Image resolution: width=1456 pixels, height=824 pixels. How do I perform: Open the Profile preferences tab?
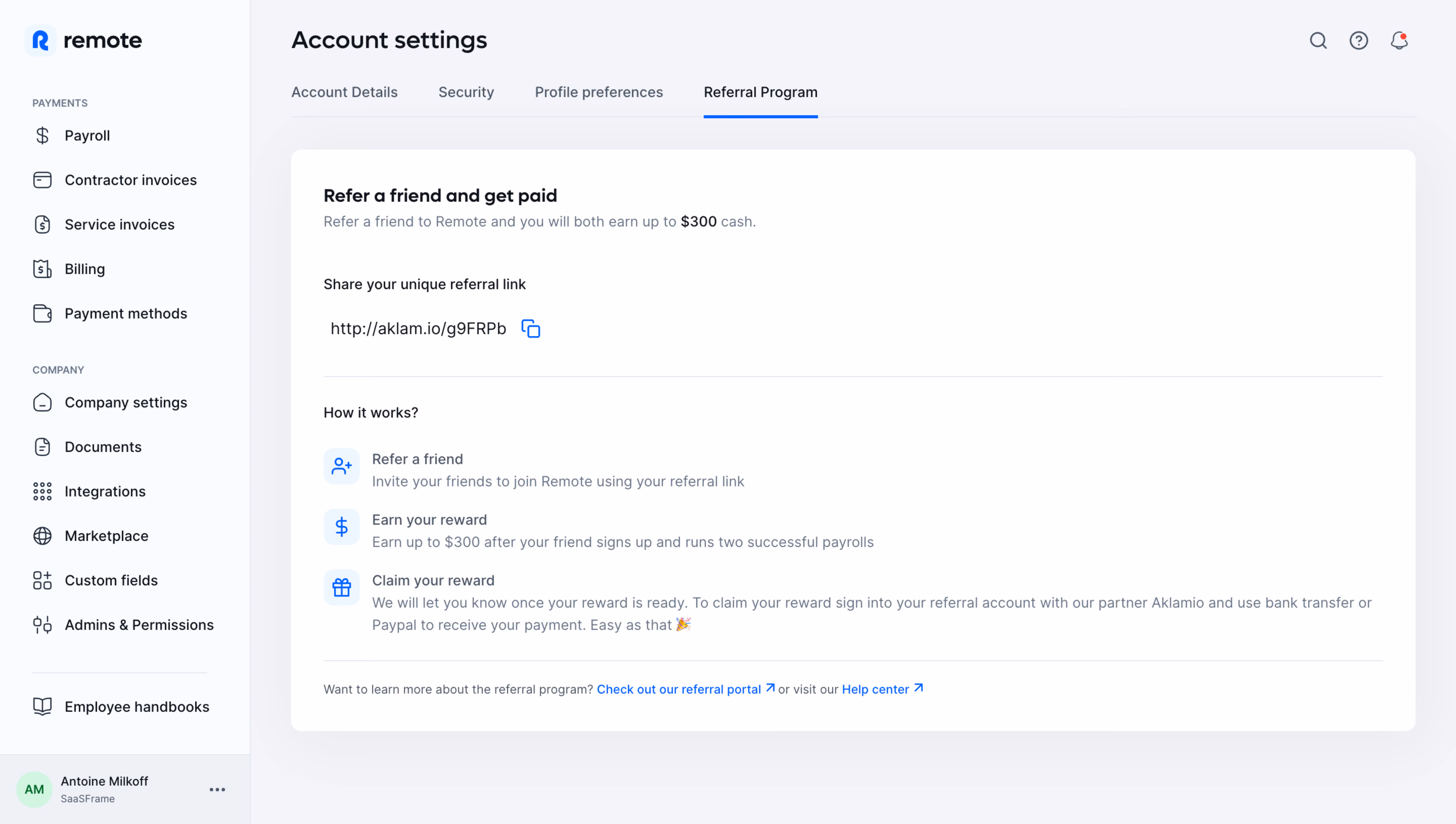click(599, 92)
